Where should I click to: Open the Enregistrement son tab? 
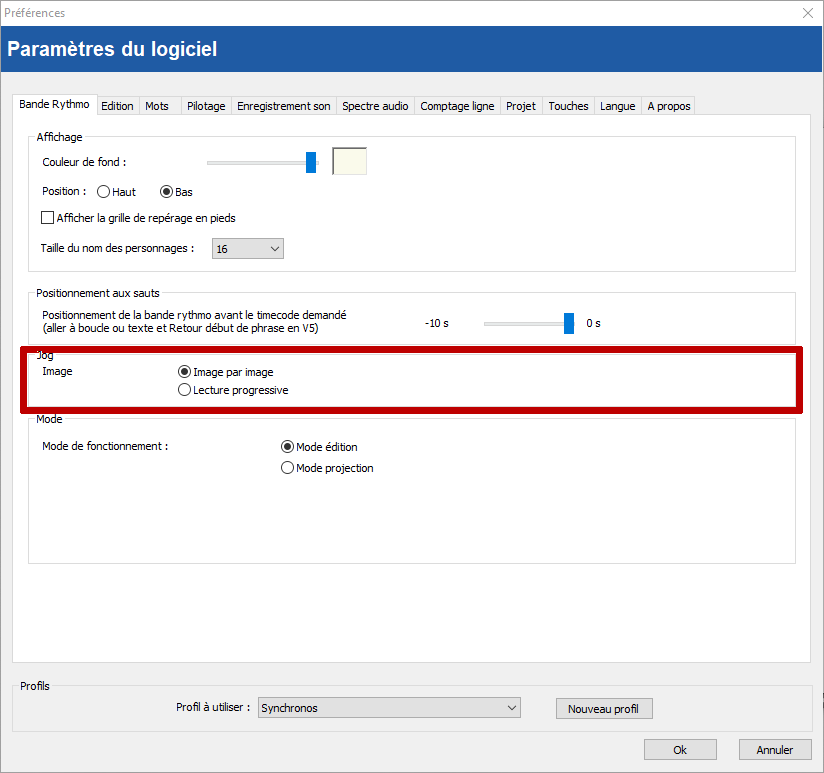pos(283,106)
